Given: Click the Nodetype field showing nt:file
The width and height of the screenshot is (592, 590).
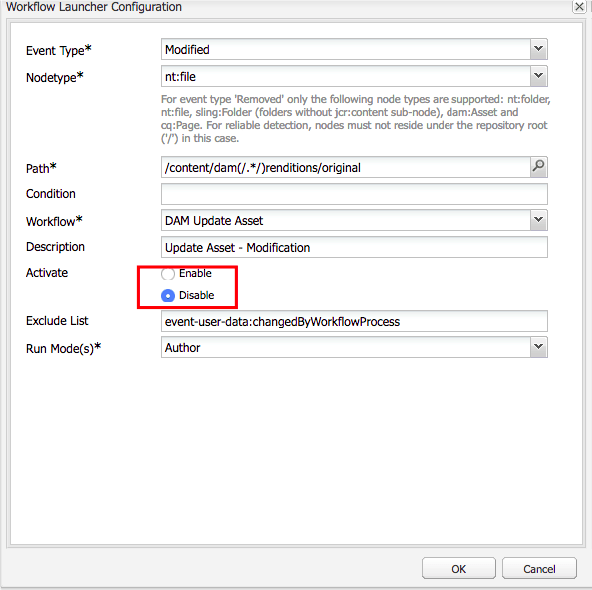Looking at the screenshot, I should tap(346, 76).
